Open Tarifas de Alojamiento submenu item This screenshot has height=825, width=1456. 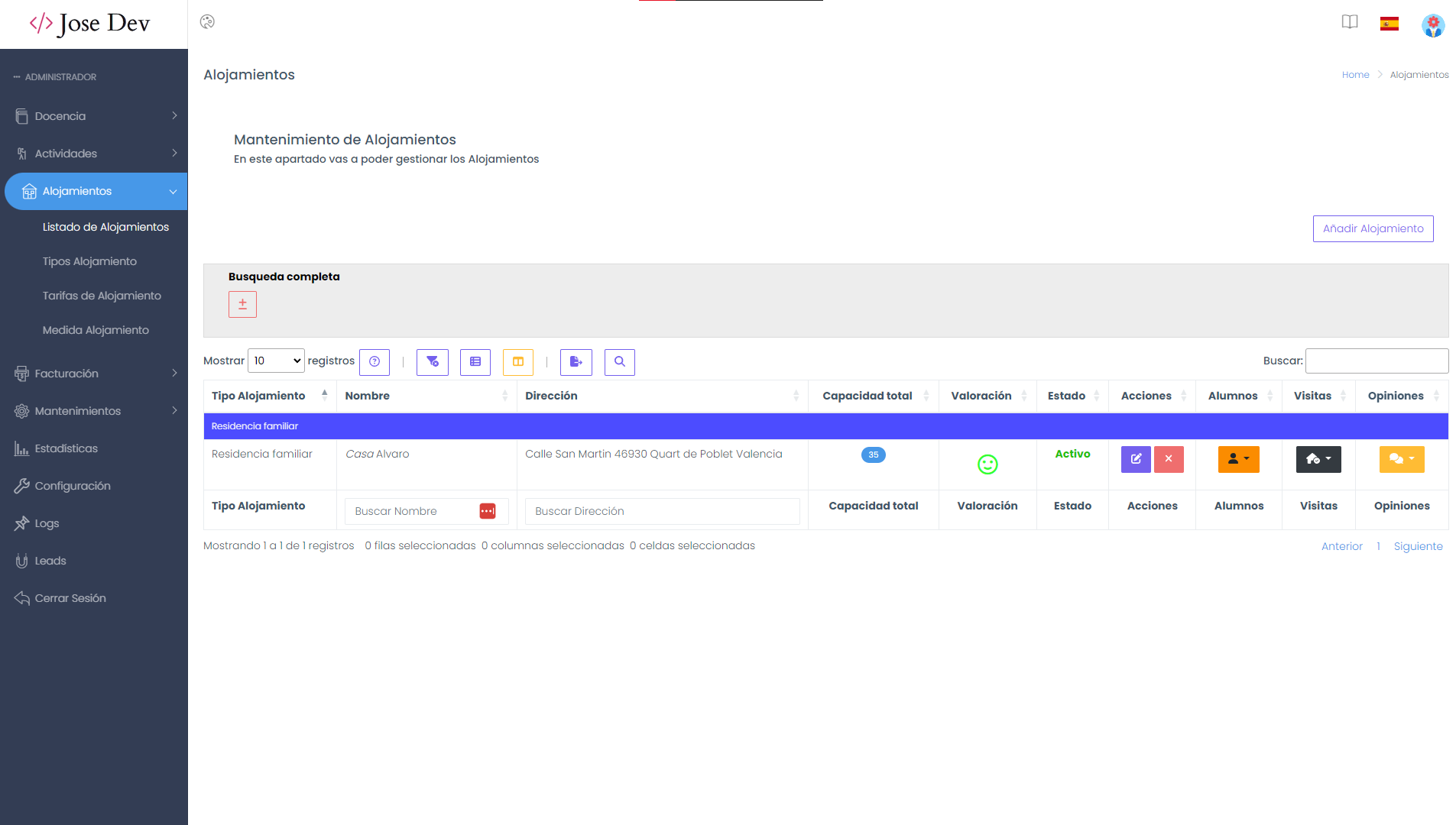coord(102,296)
